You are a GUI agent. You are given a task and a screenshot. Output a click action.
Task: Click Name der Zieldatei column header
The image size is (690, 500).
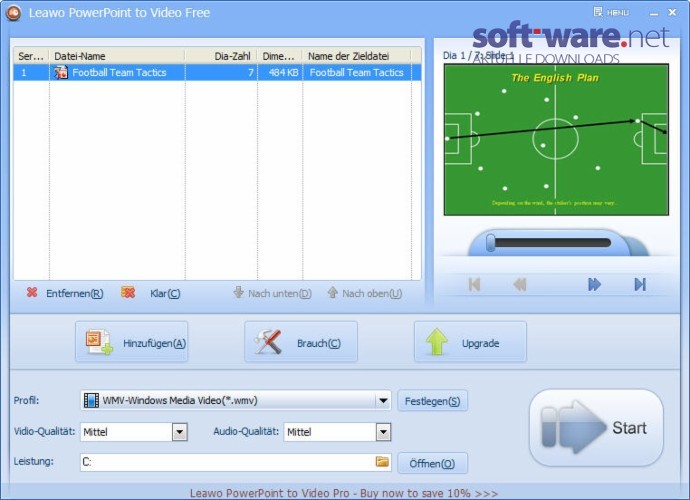356,56
